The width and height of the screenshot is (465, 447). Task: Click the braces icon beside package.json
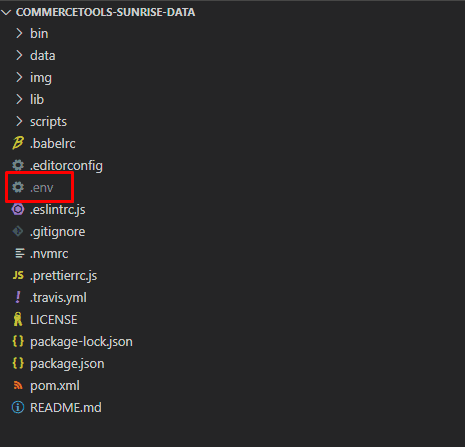pyautogui.click(x=18, y=363)
